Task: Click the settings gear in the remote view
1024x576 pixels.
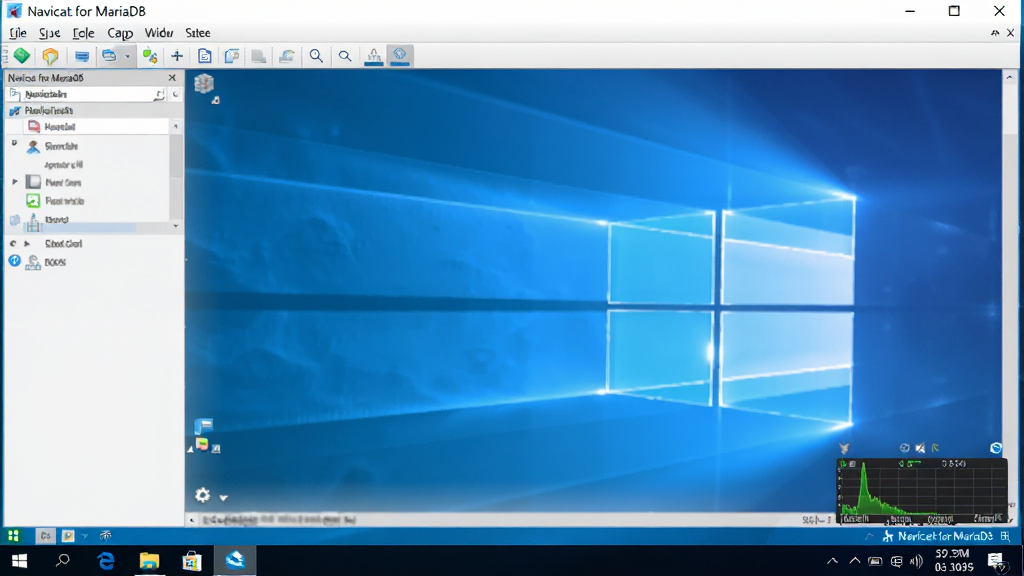Action: tap(202, 495)
